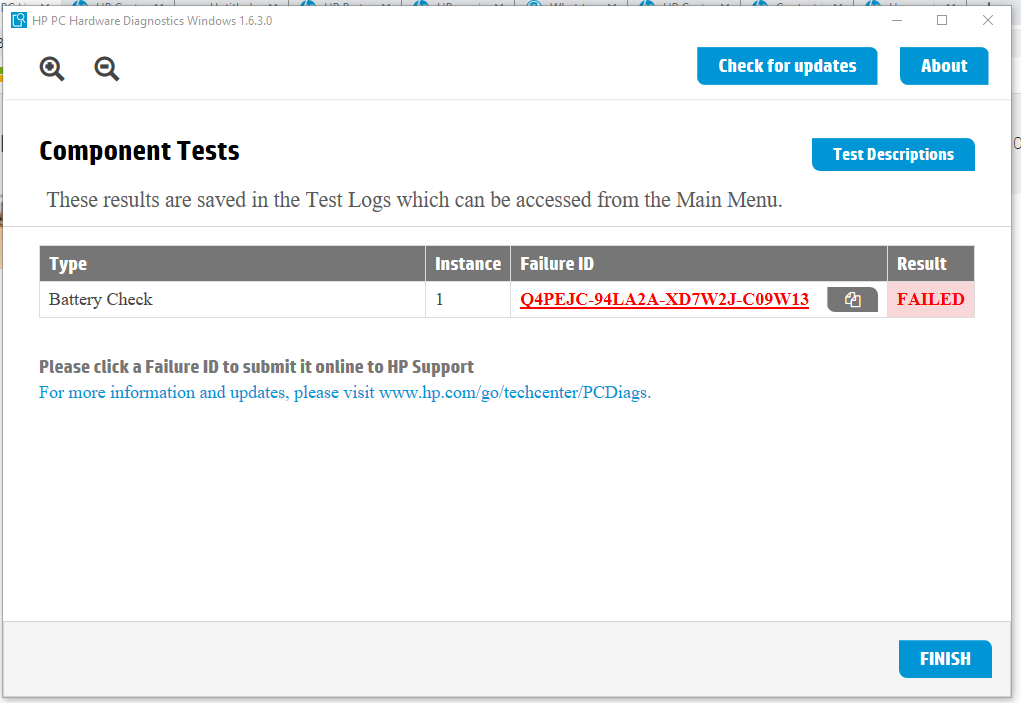Click the Failure ID column header
This screenshot has height=703, width=1021.
pyautogui.click(x=699, y=264)
